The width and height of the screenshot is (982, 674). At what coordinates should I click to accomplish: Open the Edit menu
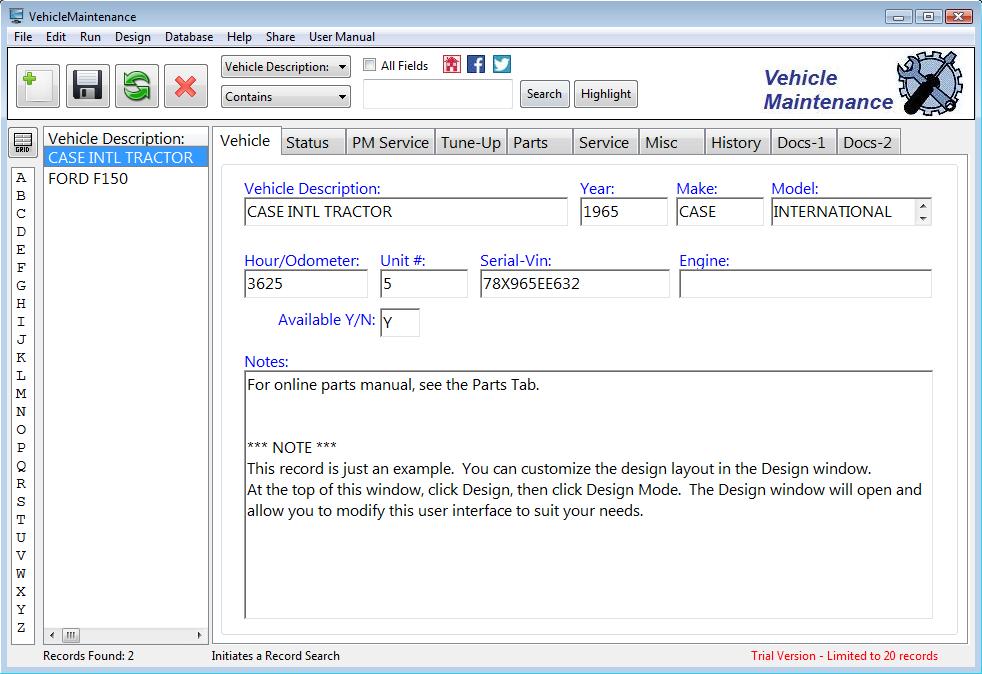point(56,37)
